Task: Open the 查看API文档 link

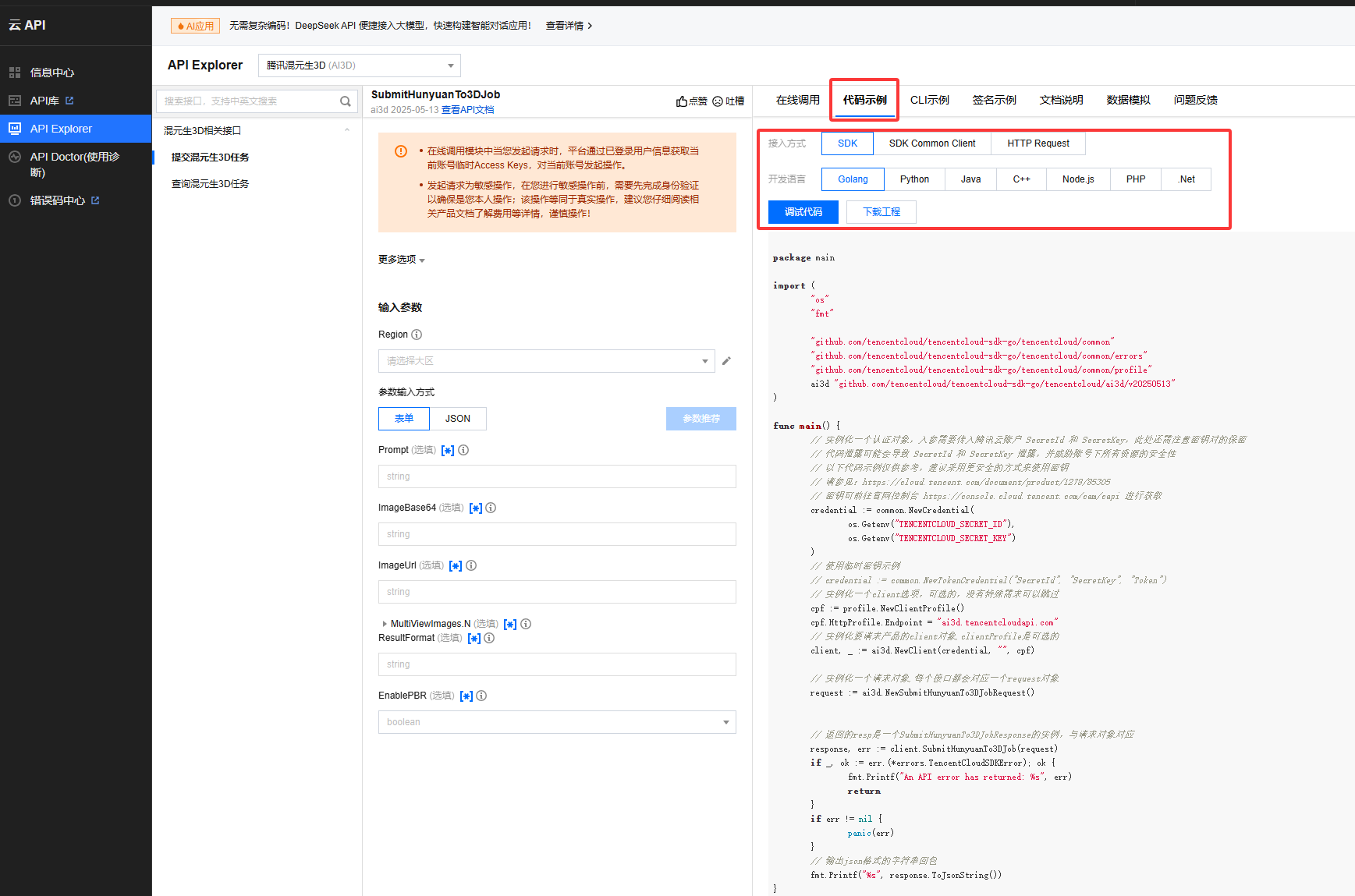Action: (x=468, y=110)
